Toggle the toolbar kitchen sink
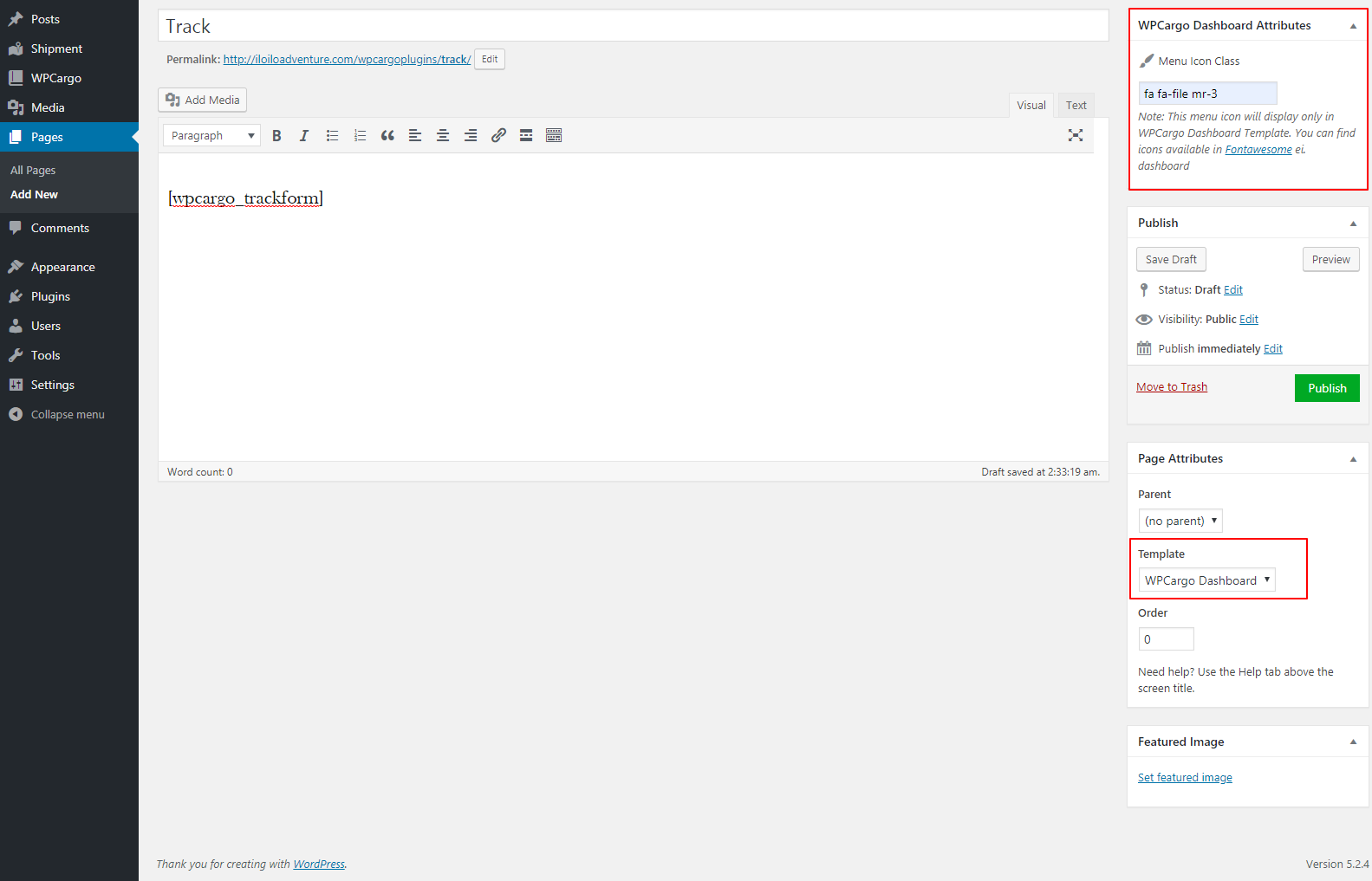 coord(554,135)
